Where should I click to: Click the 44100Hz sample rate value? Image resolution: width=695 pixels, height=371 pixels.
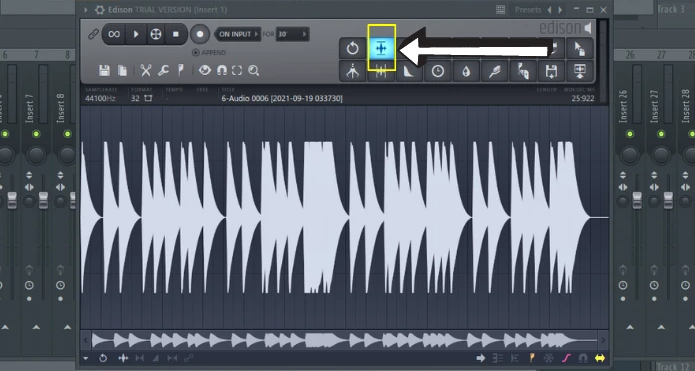click(x=100, y=98)
